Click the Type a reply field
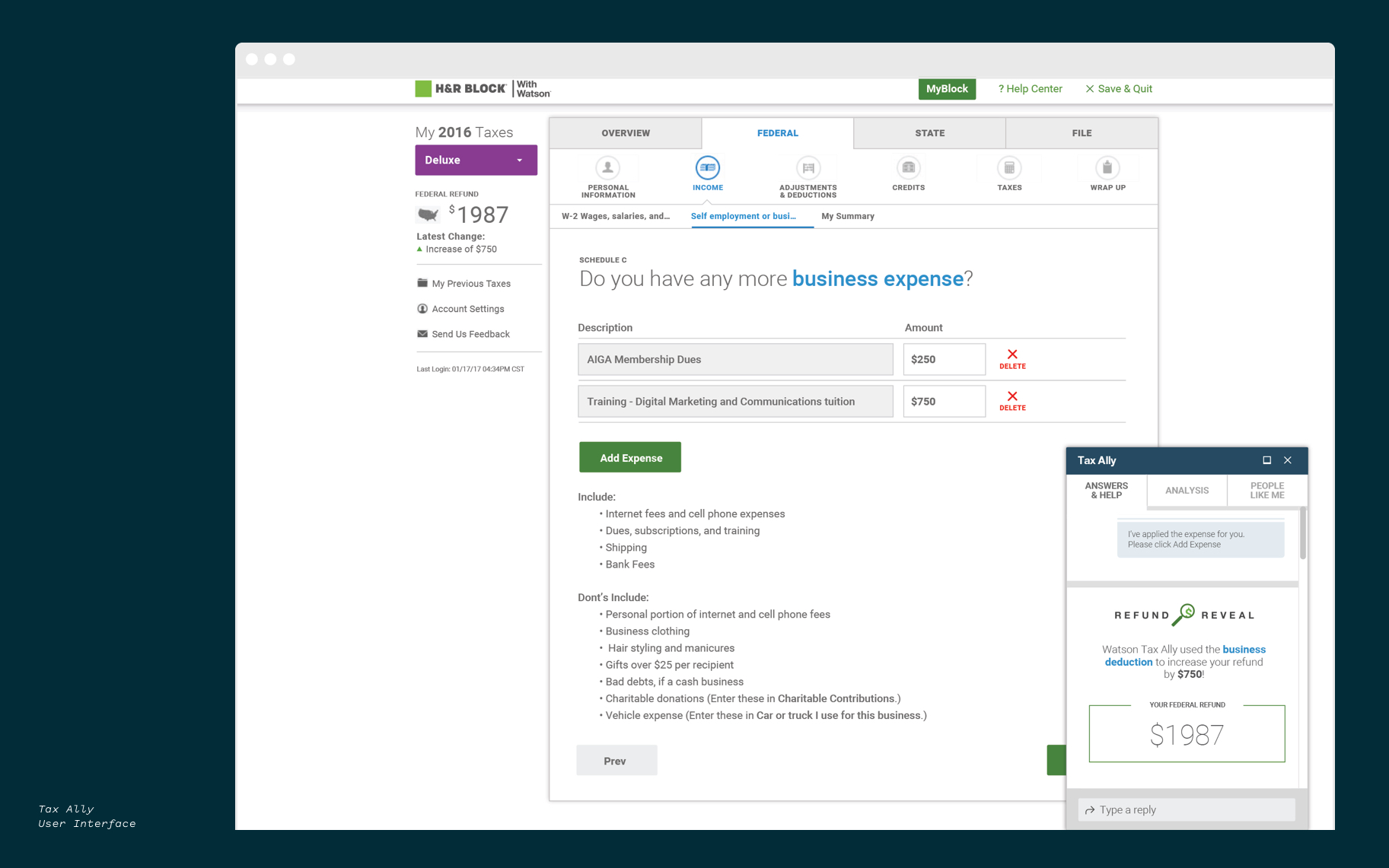This screenshot has height=868, width=1389. pos(1187,809)
